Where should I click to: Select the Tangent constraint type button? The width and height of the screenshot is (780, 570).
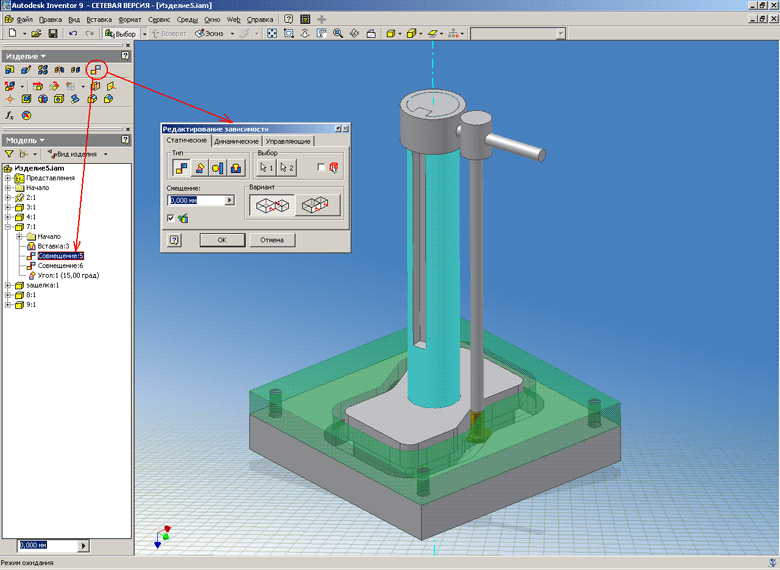[217, 168]
